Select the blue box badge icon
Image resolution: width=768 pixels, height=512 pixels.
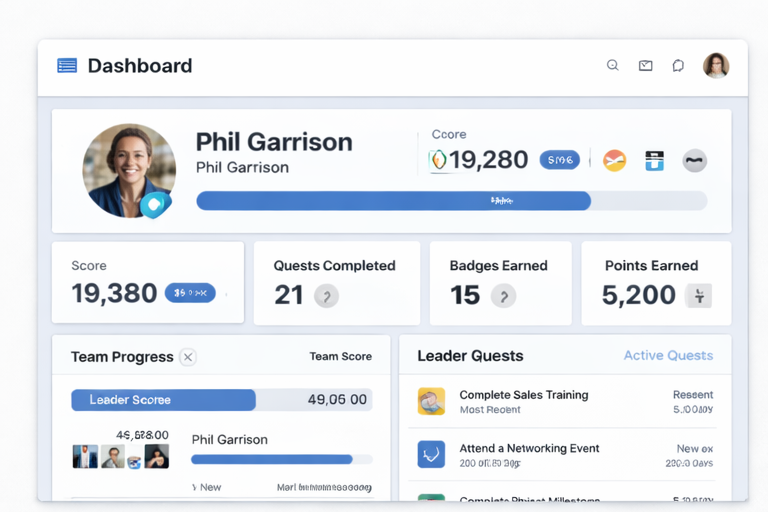(x=654, y=160)
